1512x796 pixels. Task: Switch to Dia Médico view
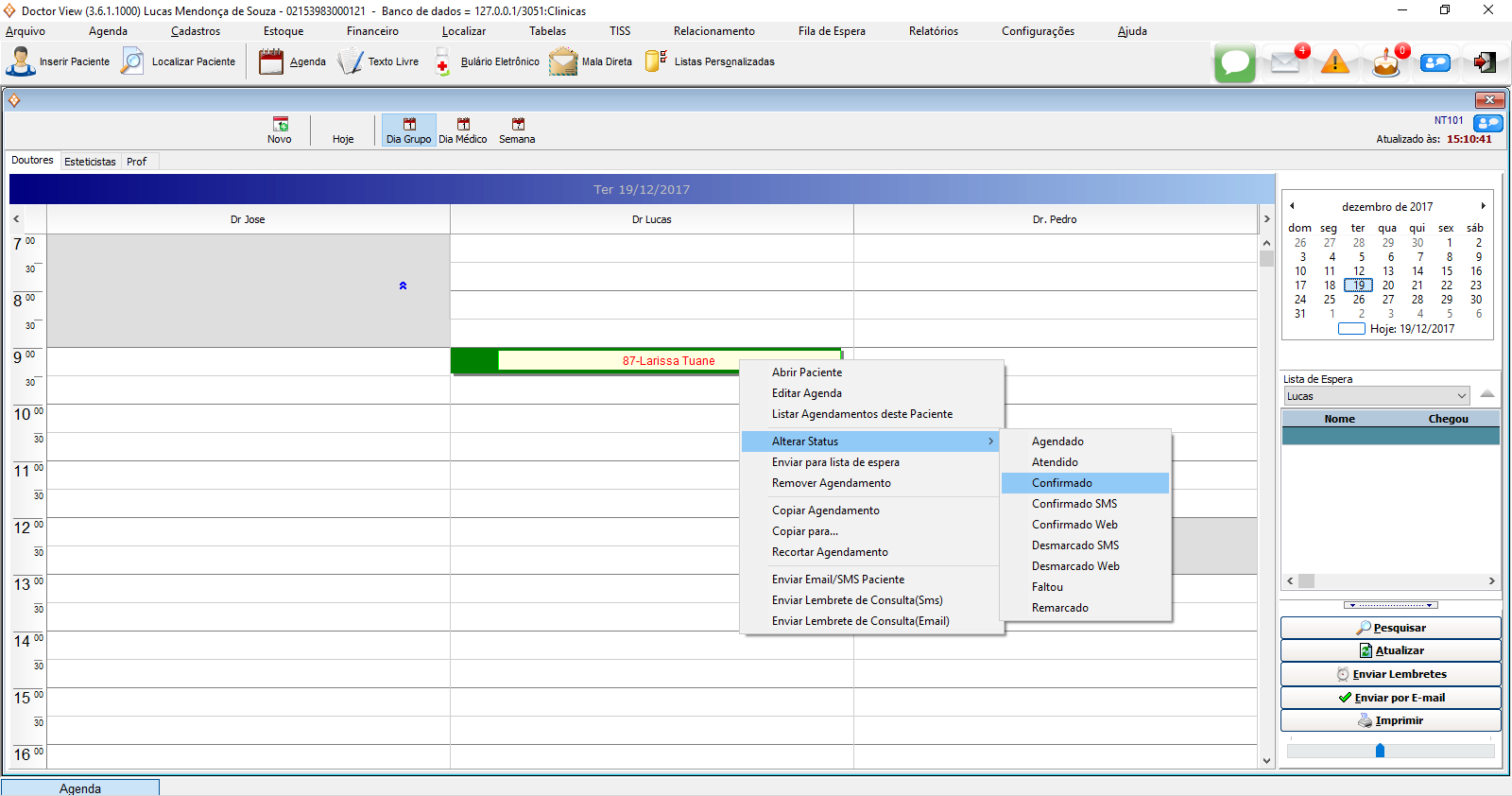(x=463, y=130)
